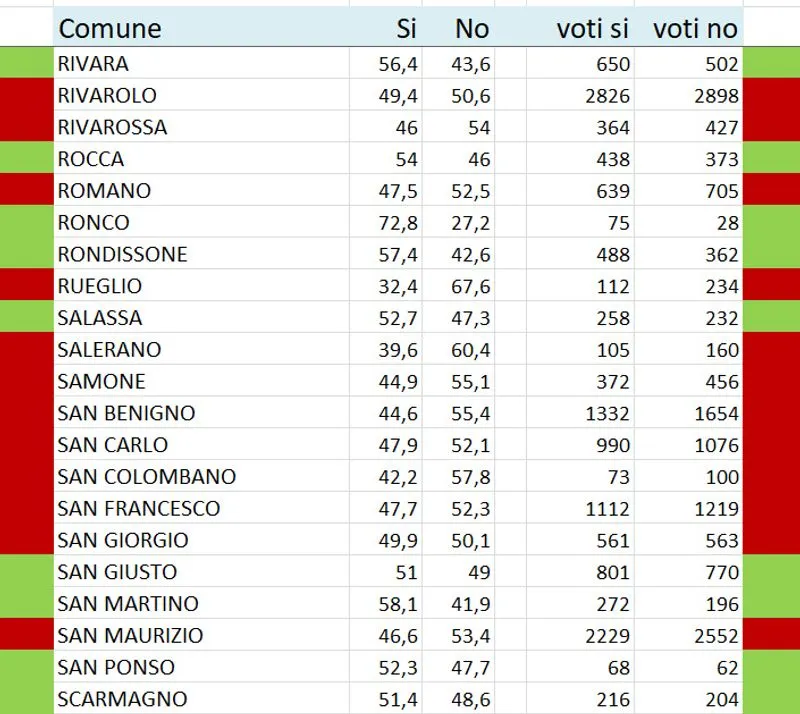
Task: Click the SAN GIUSTO Si value 51
Action: point(385,572)
